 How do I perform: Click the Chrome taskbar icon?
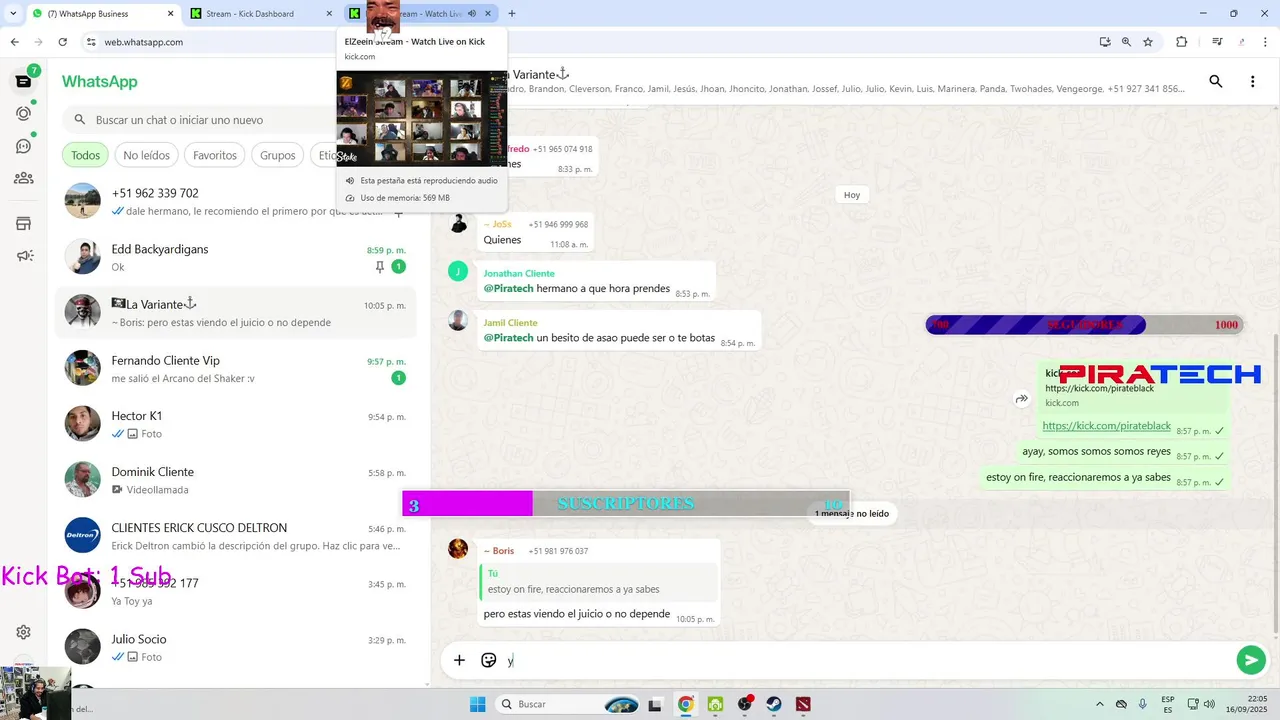685,704
